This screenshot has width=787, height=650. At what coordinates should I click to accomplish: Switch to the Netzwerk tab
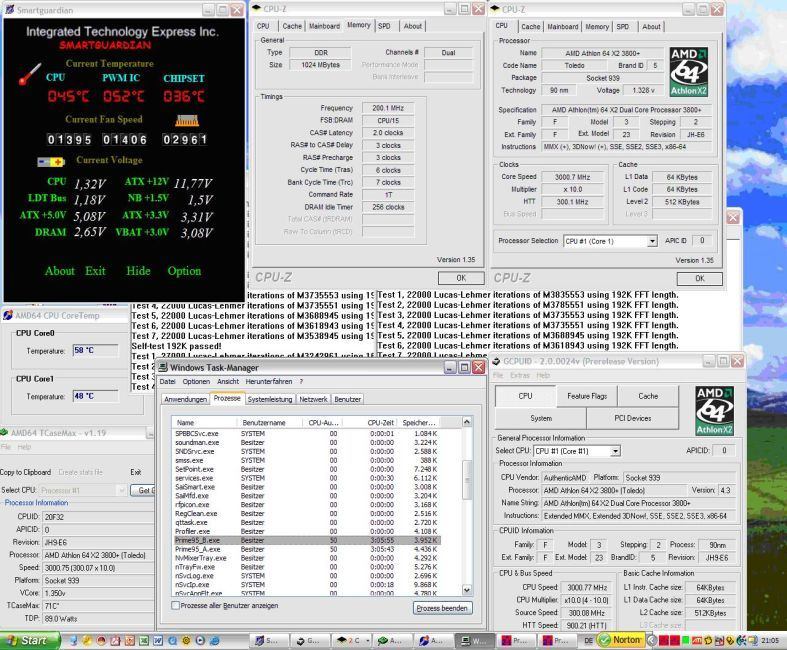[313, 399]
